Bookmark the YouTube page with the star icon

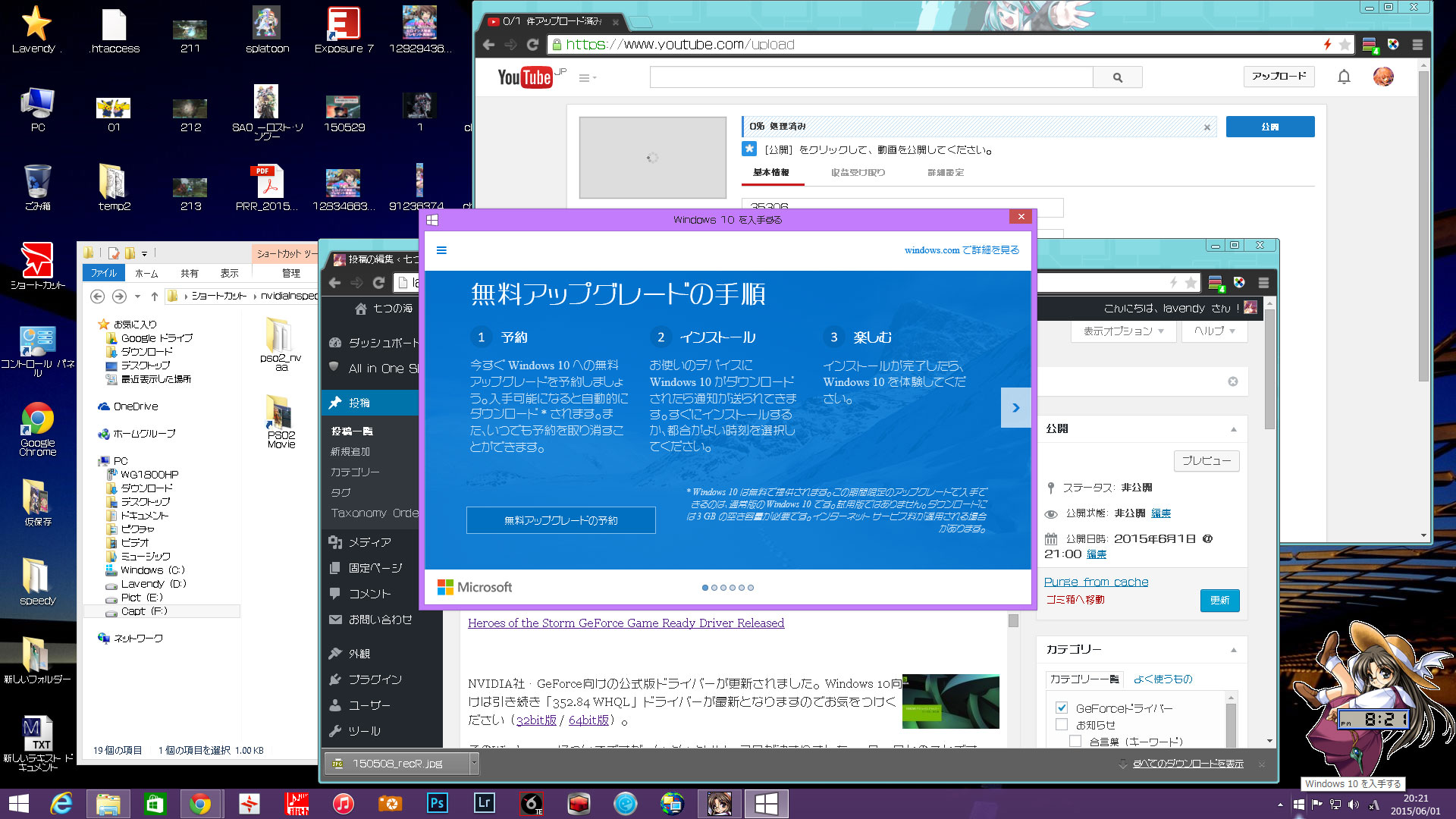coord(1345,45)
